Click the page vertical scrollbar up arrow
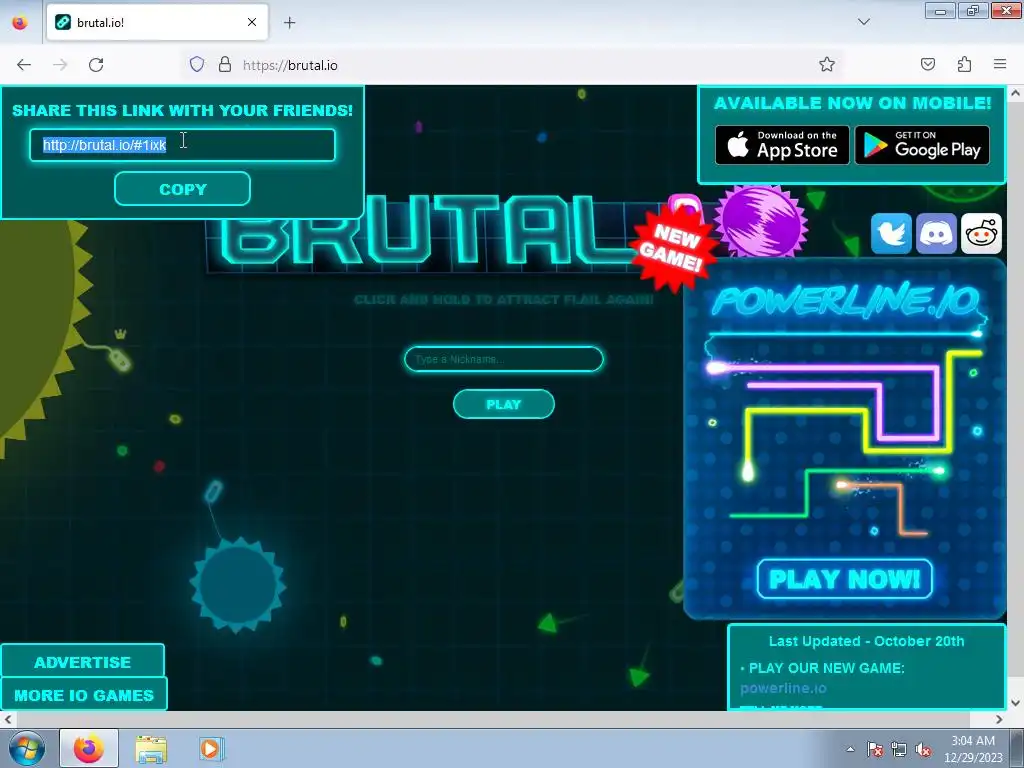Screen dimensions: 1024x768 [x=1015, y=93]
